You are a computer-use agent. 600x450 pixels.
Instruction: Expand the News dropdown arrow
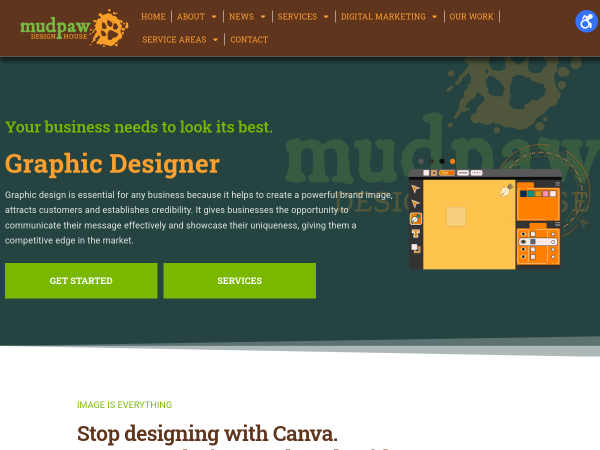(x=263, y=17)
